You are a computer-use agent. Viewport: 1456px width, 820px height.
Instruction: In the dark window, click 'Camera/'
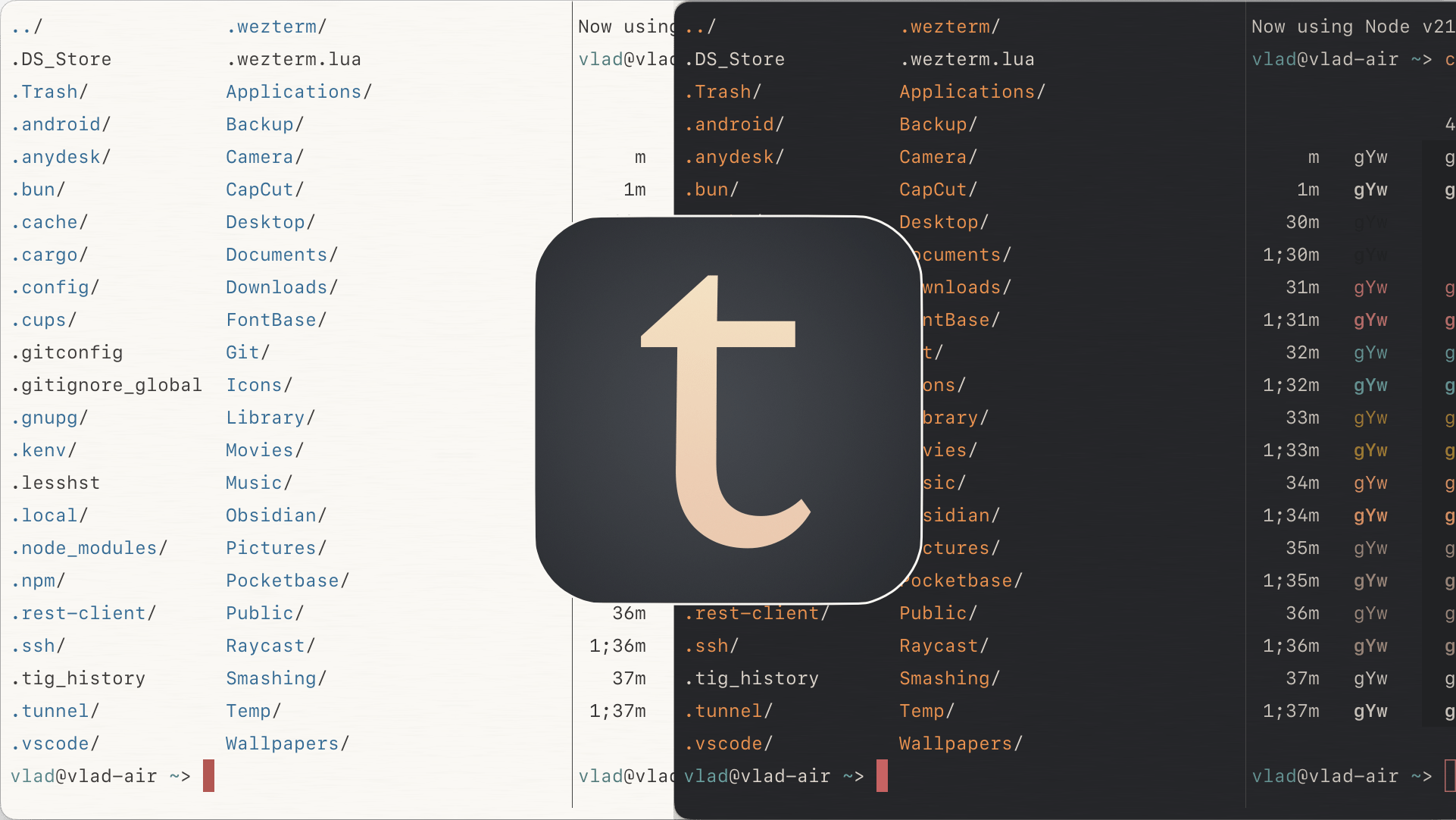pos(939,157)
